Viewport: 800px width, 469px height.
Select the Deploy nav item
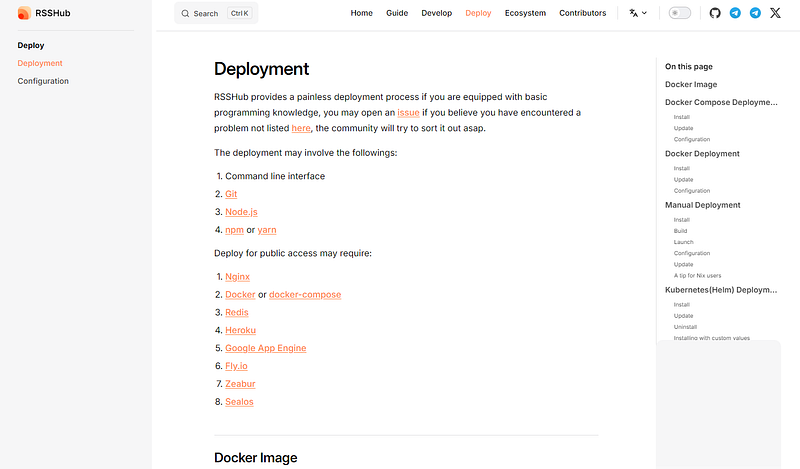pyautogui.click(x=478, y=13)
